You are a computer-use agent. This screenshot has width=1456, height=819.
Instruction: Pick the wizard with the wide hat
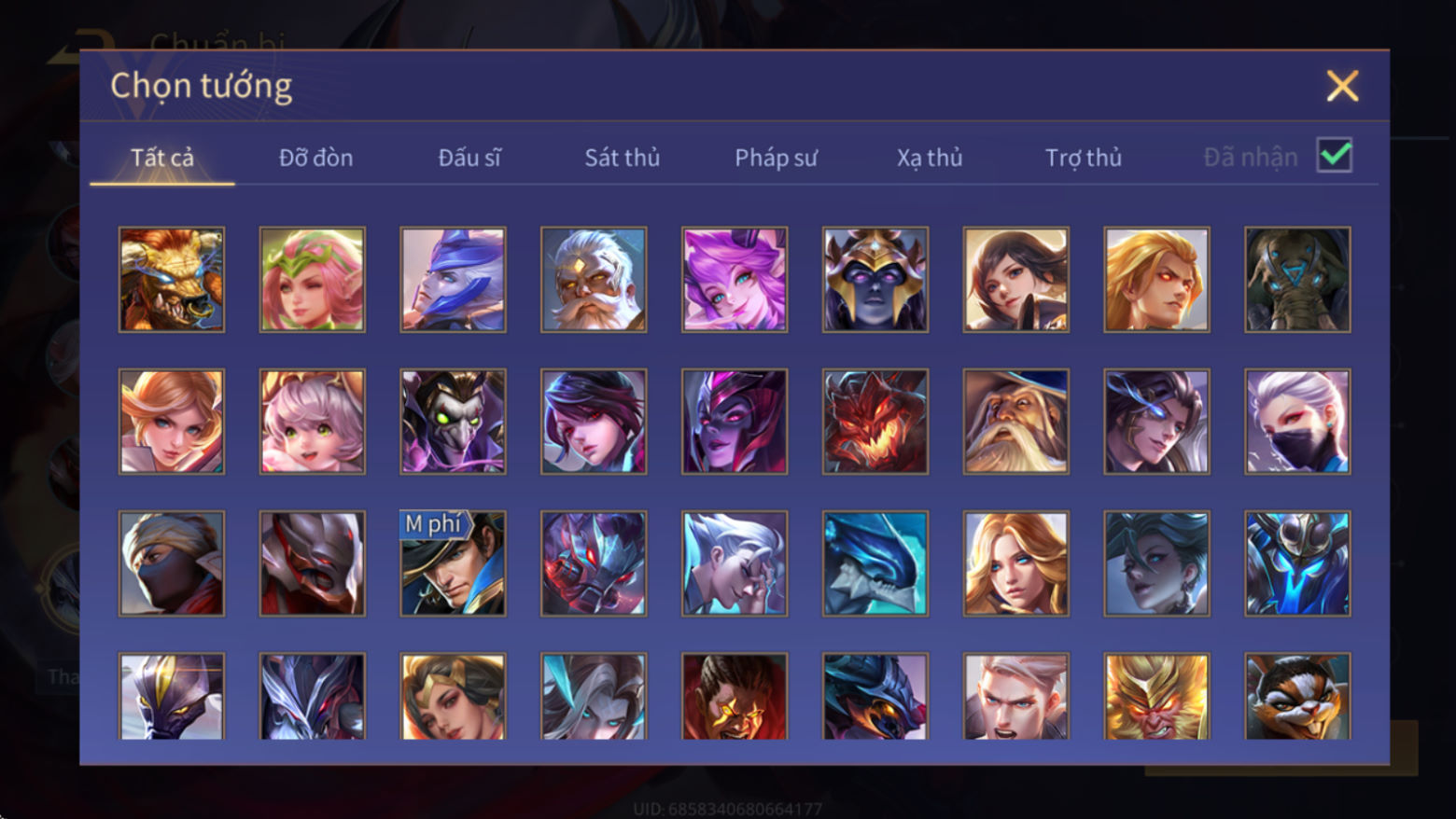coord(1016,421)
